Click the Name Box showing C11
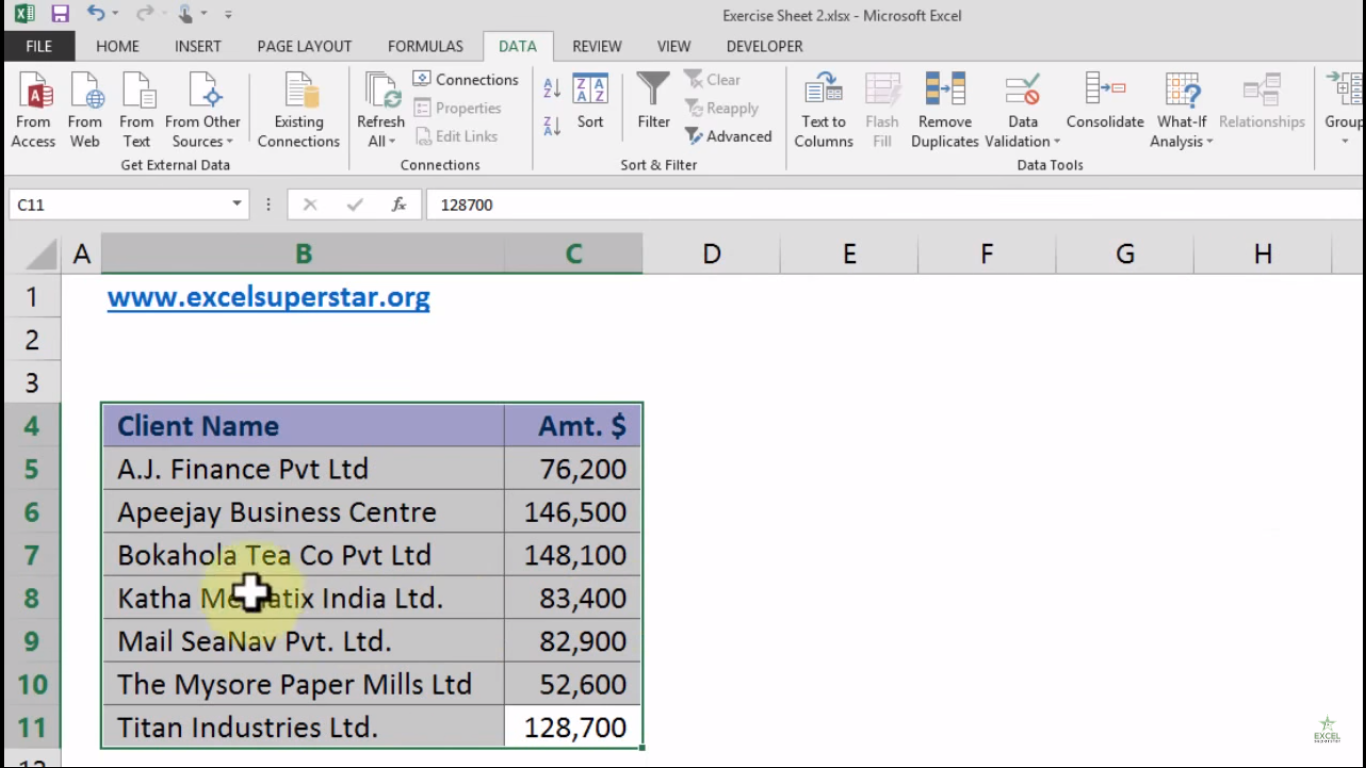The width and height of the screenshot is (1366, 768). 119,204
